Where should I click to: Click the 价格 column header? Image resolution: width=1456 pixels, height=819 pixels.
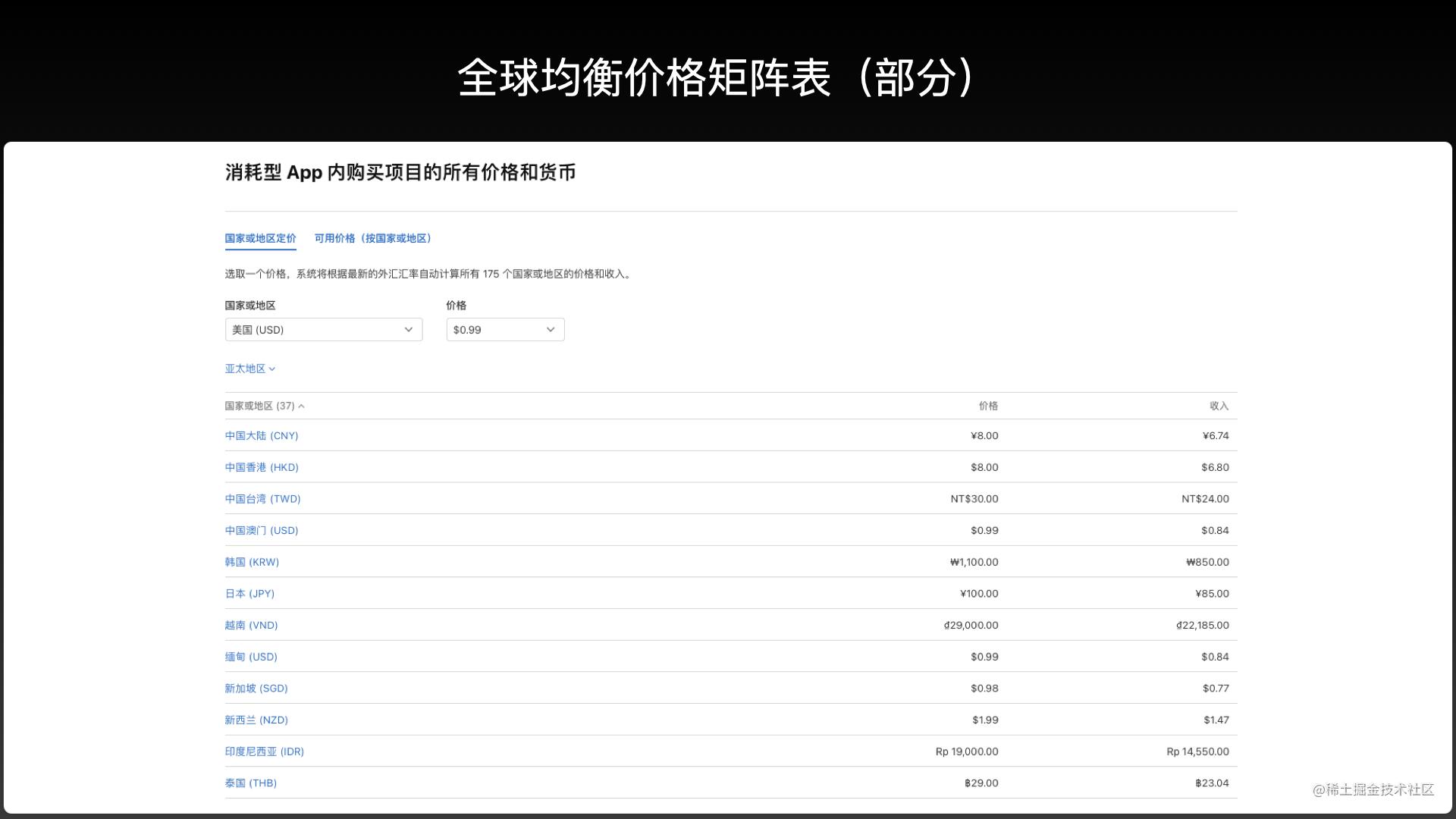coord(988,406)
